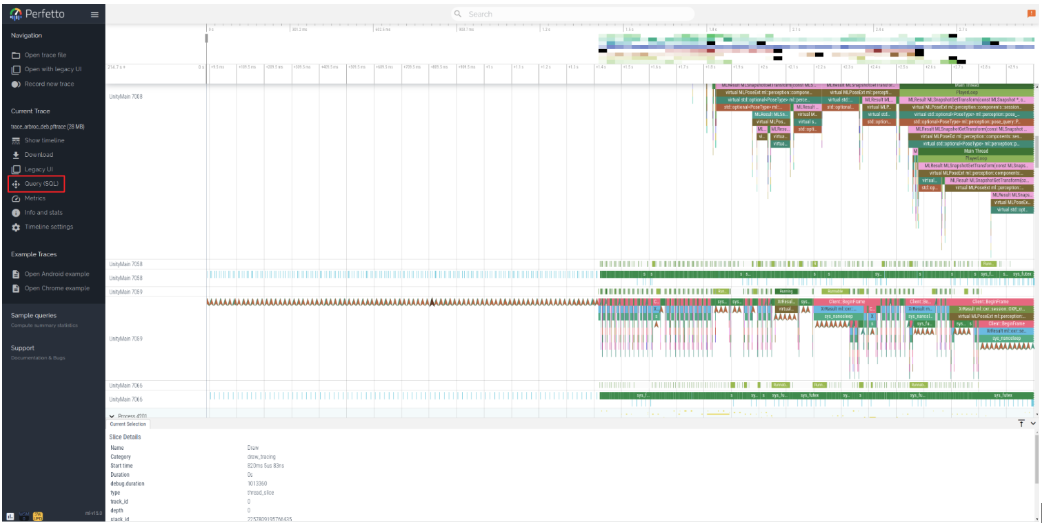The width and height of the screenshot is (1042, 523).
Task: Click the Record new trace icon
Action: point(16,84)
